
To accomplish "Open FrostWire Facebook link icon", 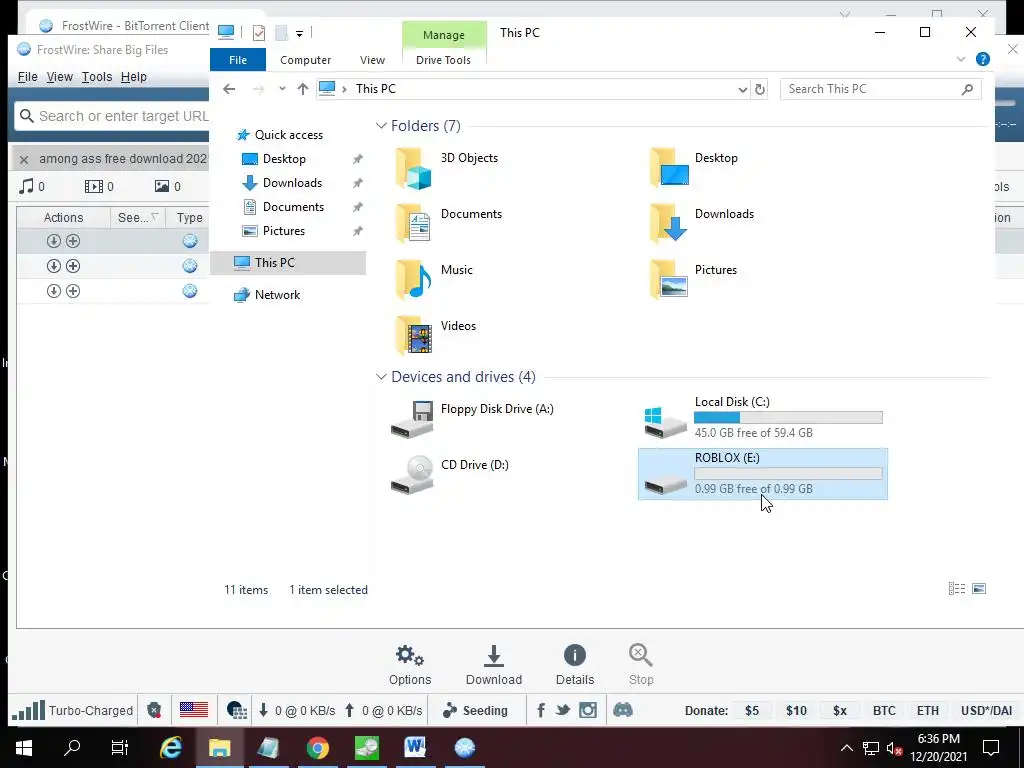I will click(x=541, y=711).
